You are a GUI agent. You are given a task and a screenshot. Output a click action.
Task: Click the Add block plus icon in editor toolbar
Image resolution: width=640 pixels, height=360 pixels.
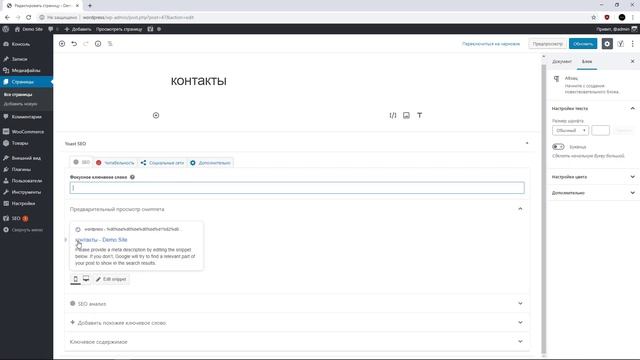tap(62, 44)
